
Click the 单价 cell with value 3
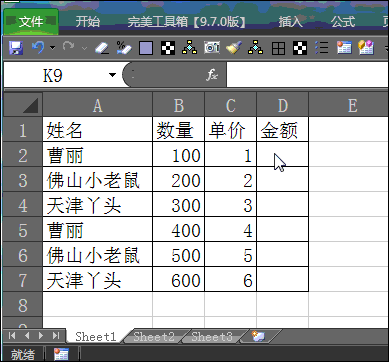[x=230, y=204]
